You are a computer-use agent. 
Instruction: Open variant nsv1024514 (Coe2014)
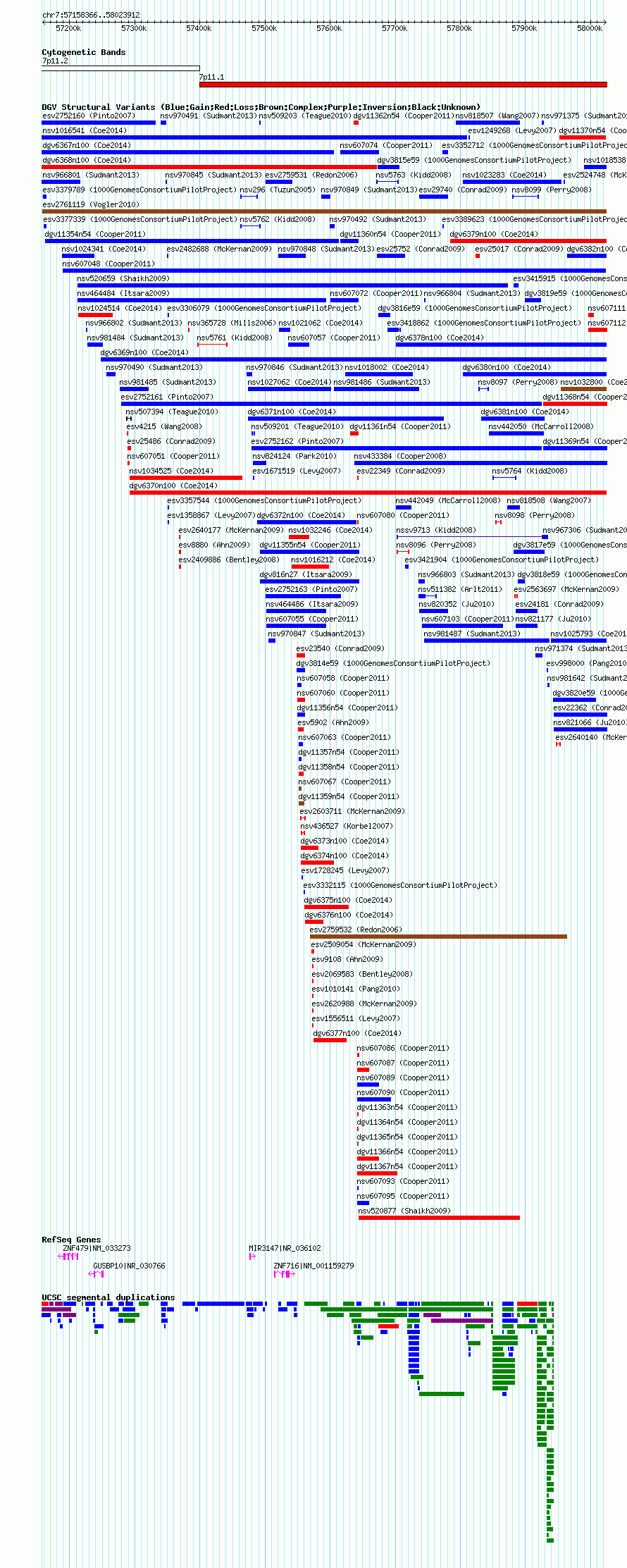click(120, 308)
